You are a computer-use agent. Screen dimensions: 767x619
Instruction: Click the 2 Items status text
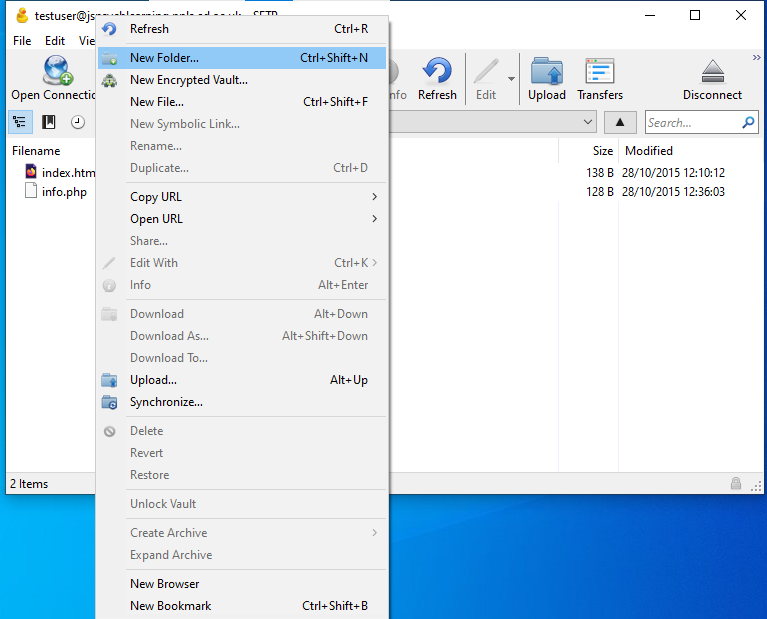coord(29,483)
